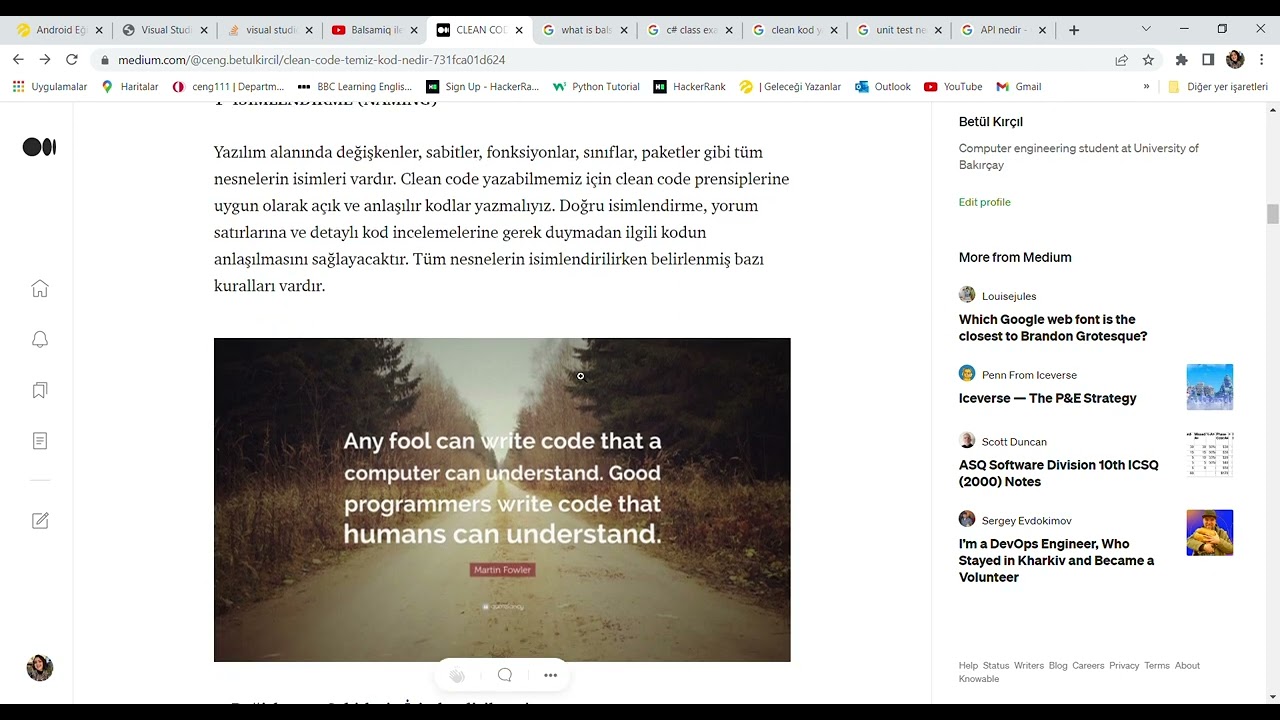Open BBC Learning English bookmark
1280x720 pixels.
[x=354, y=87]
